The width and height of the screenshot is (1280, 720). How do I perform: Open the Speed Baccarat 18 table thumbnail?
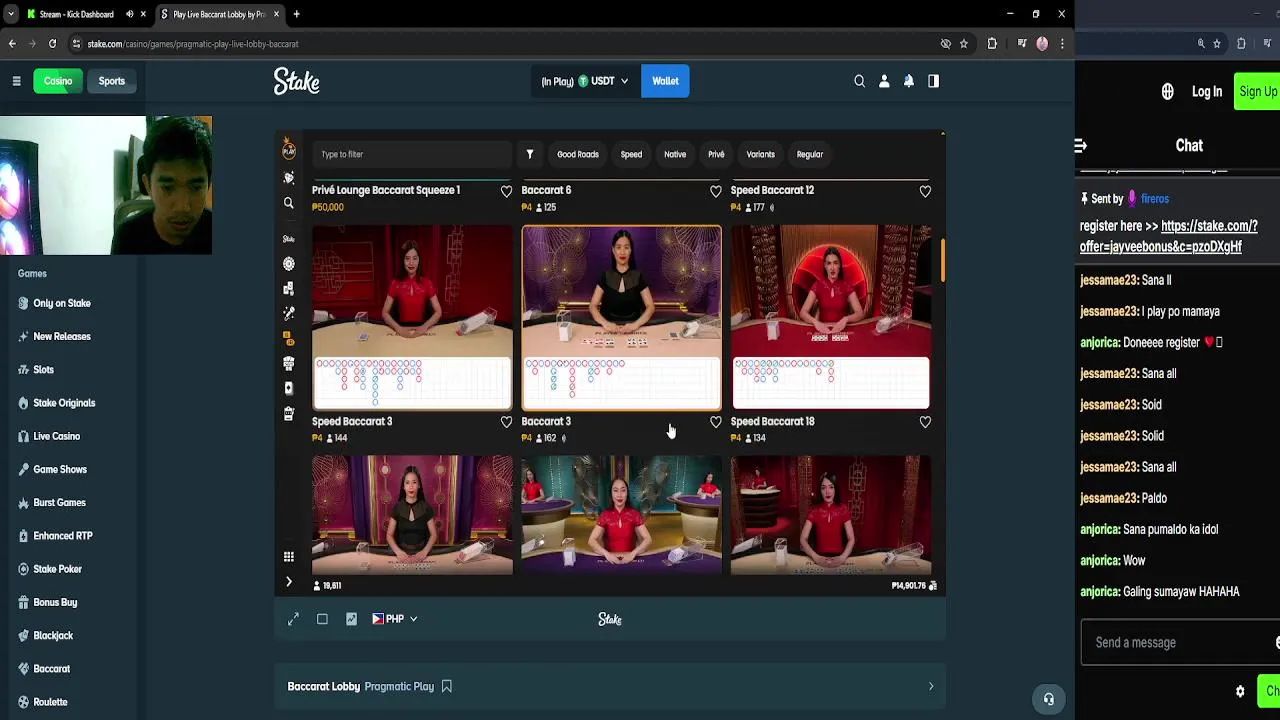[x=831, y=317]
